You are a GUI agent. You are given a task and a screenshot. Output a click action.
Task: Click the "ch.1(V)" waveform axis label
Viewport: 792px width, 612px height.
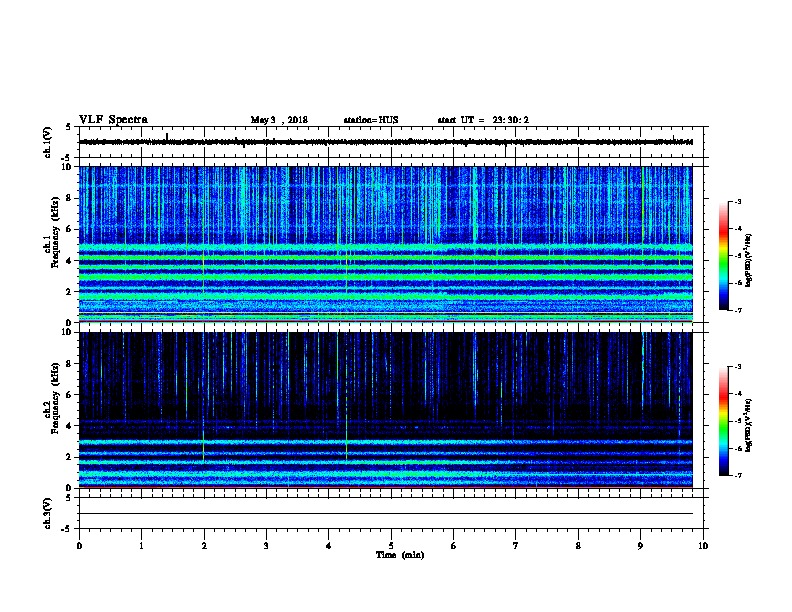pos(47,142)
